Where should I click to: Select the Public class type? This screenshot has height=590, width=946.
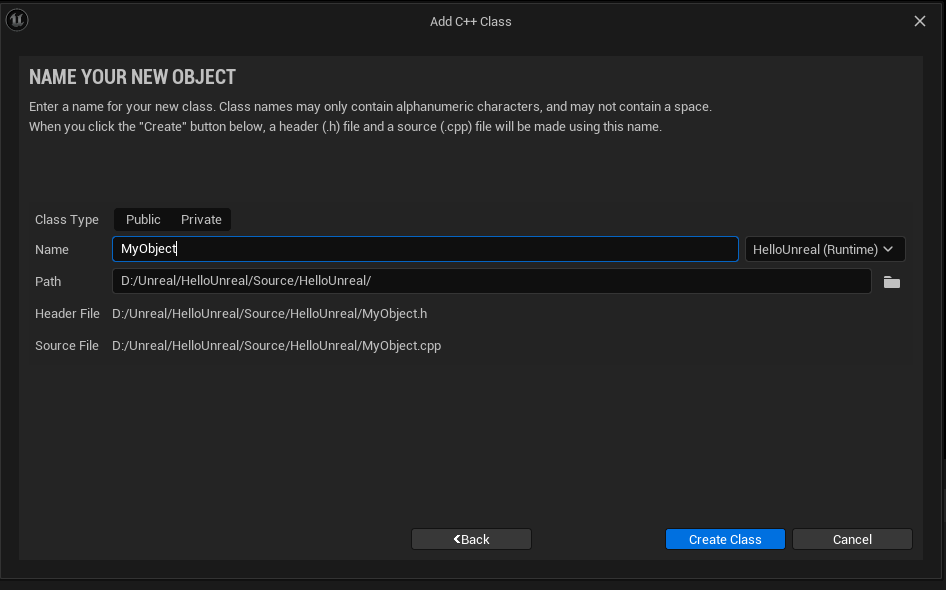point(143,220)
